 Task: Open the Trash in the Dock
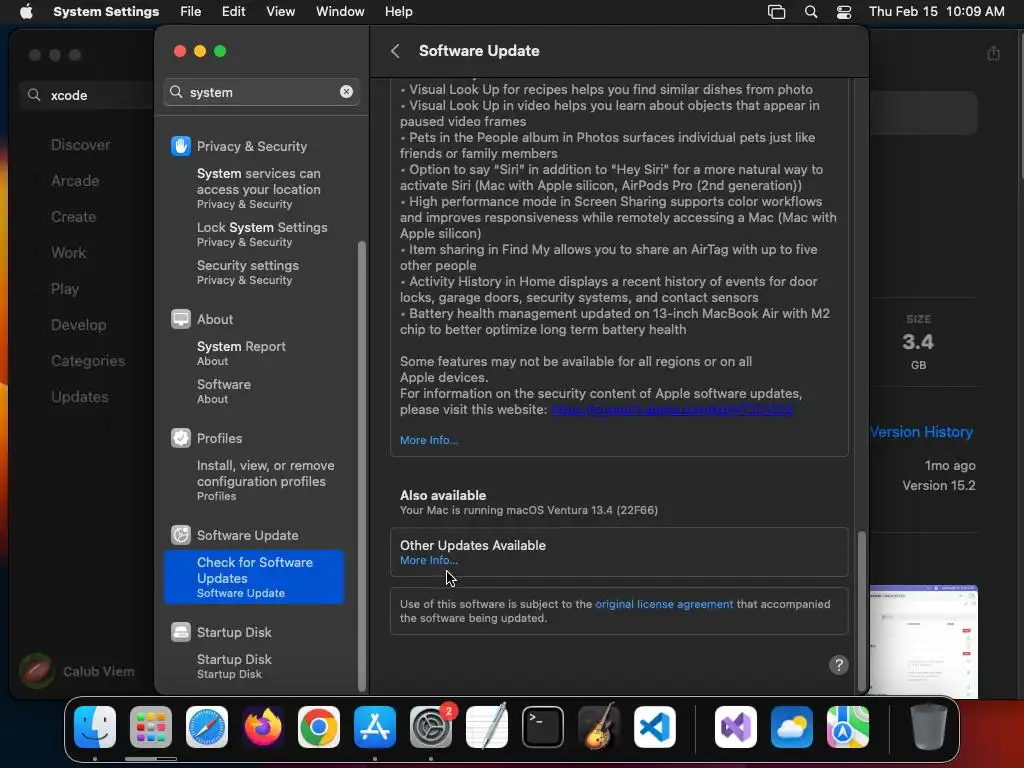[929, 727]
